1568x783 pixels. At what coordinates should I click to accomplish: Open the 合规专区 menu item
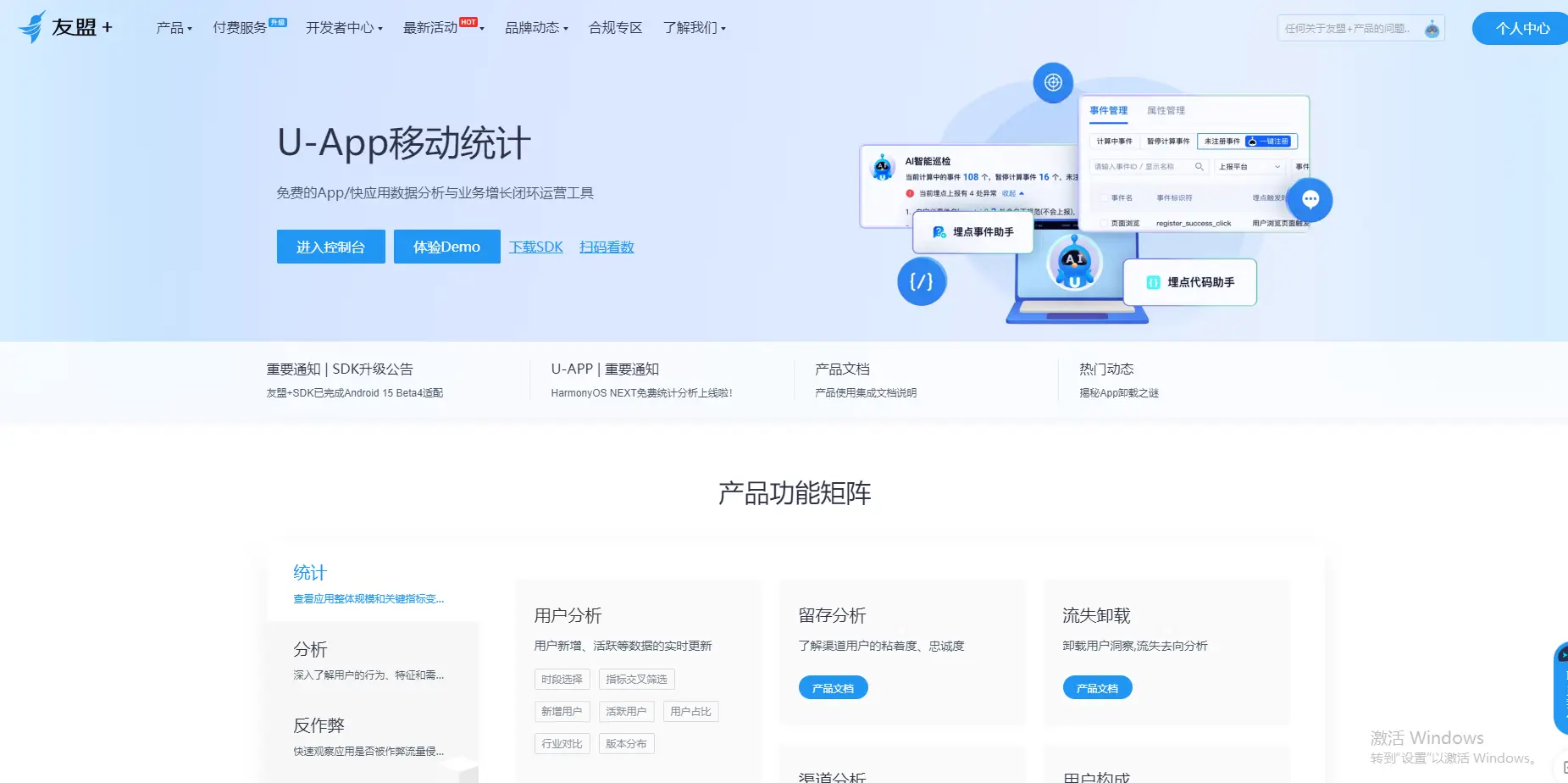tap(616, 28)
